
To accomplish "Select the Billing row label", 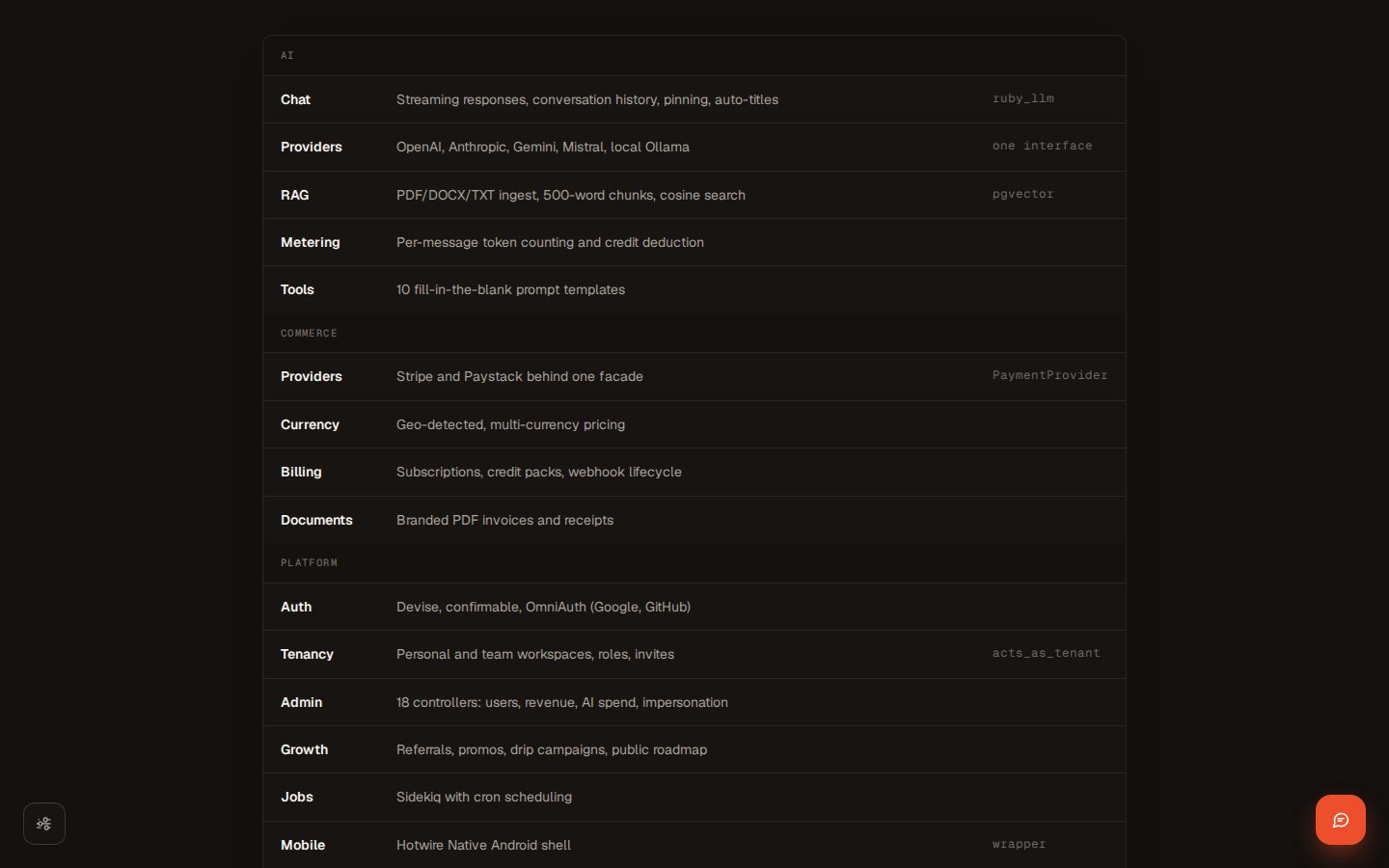I will (x=301, y=472).
